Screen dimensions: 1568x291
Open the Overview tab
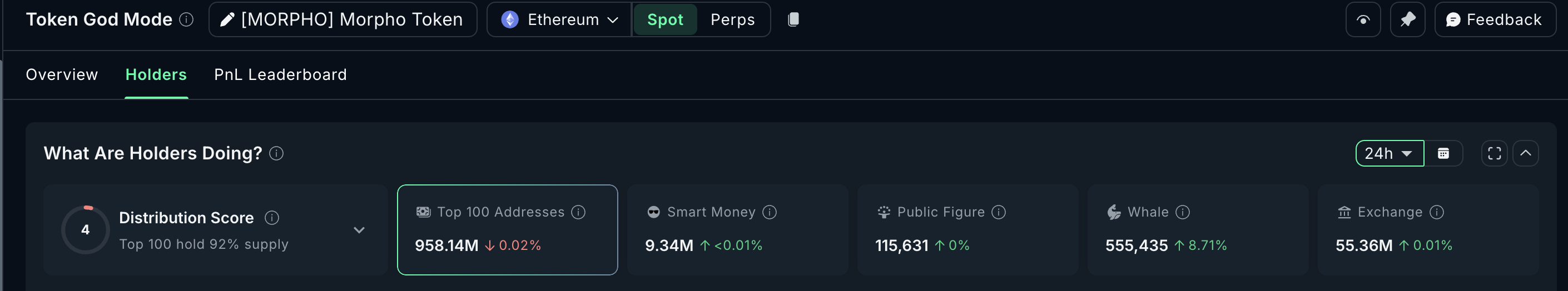(62, 75)
